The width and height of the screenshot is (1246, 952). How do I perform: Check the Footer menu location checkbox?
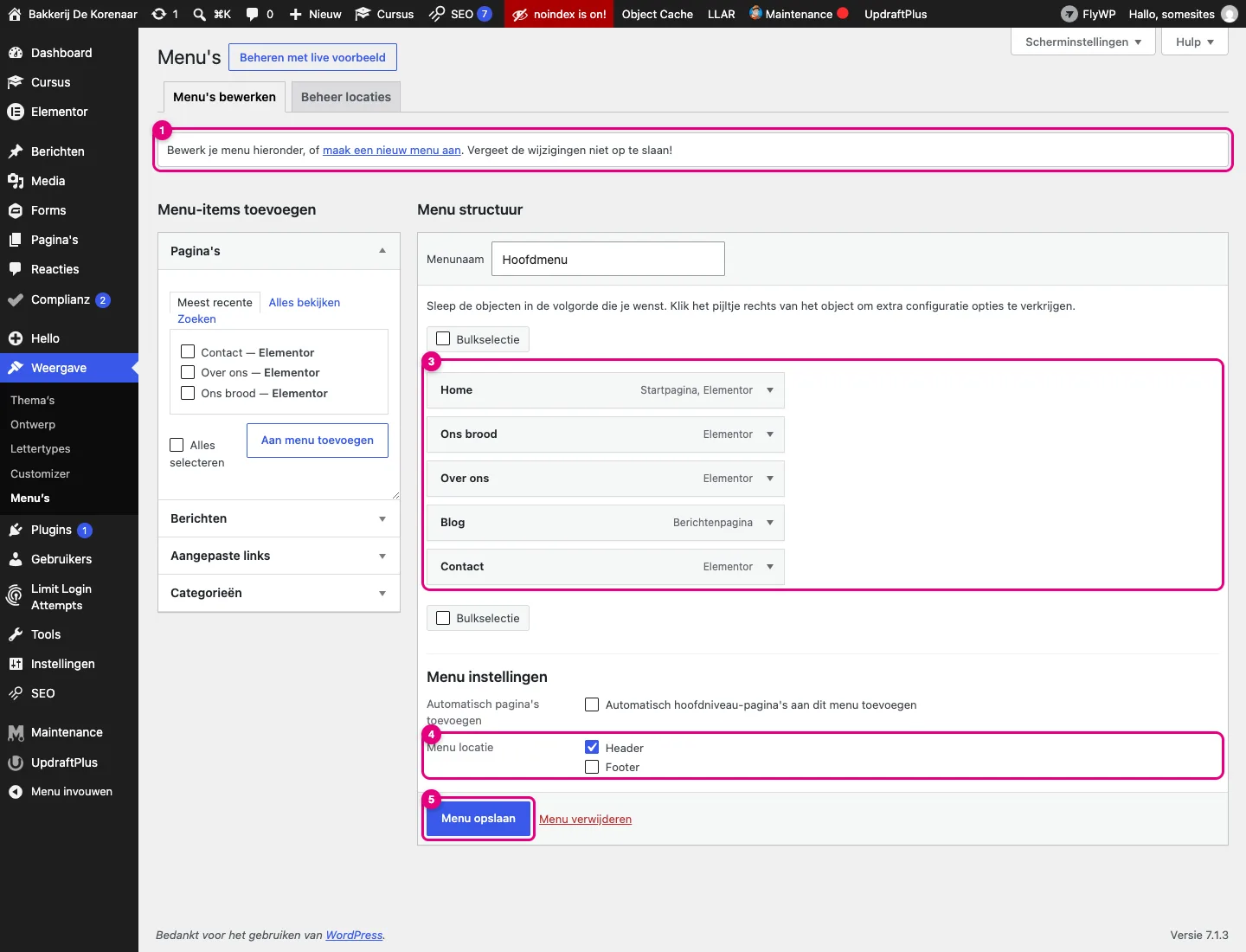coord(592,767)
